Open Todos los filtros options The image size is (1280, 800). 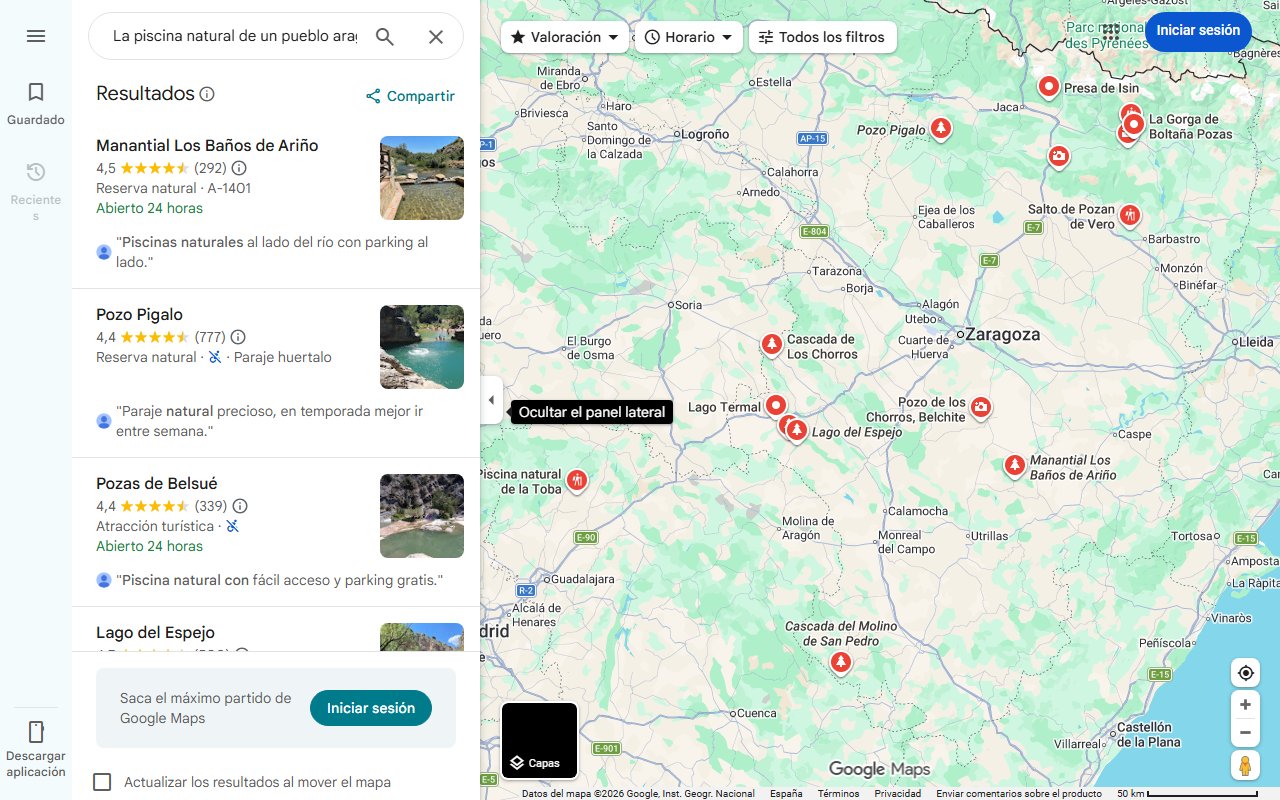[822, 36]
